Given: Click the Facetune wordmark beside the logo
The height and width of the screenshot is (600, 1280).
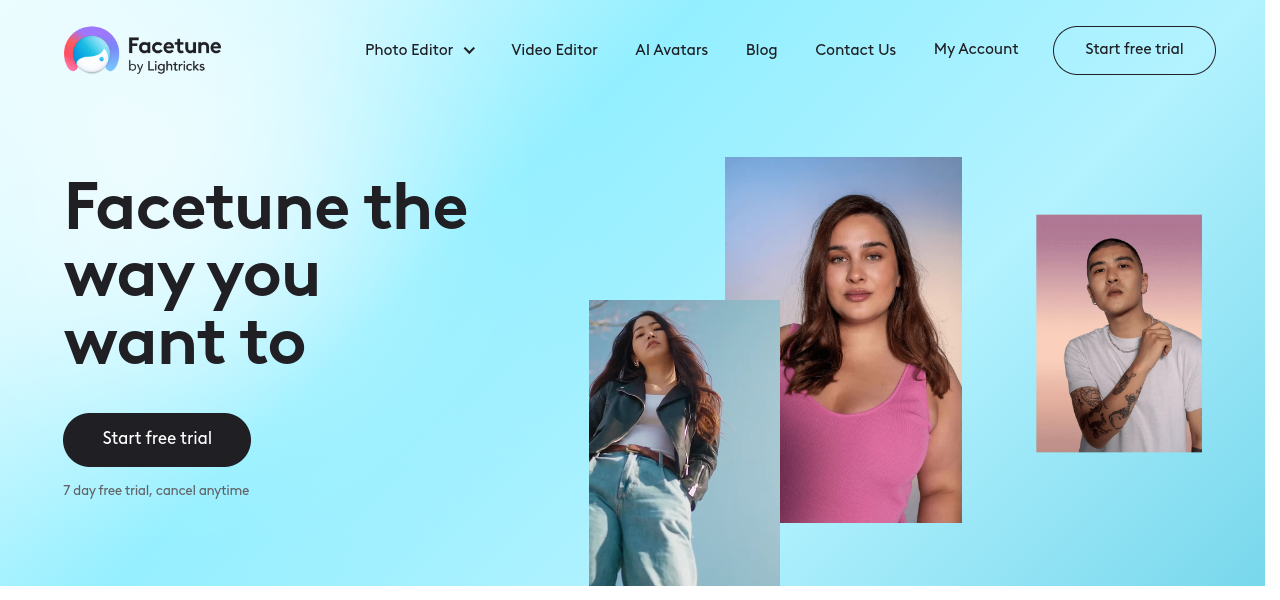Looking at the screenshot, I should pyautogui.click(x=174, y=45).
